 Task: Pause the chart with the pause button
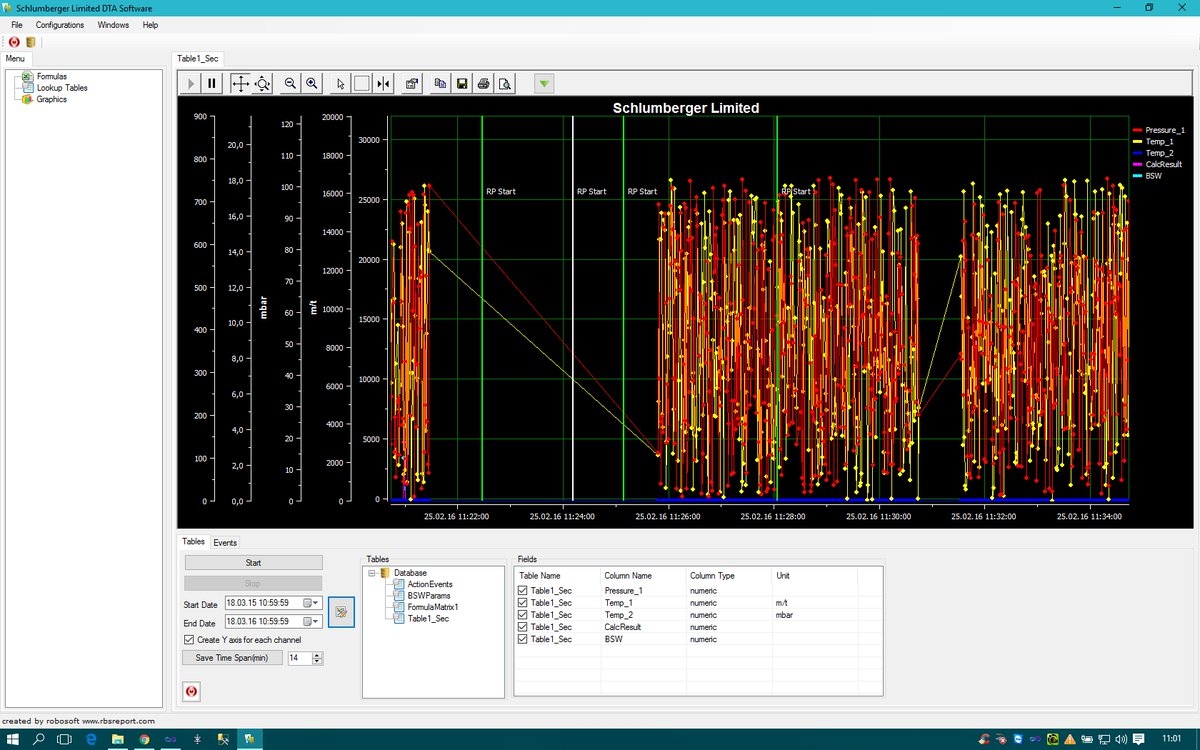coord(213,84)
